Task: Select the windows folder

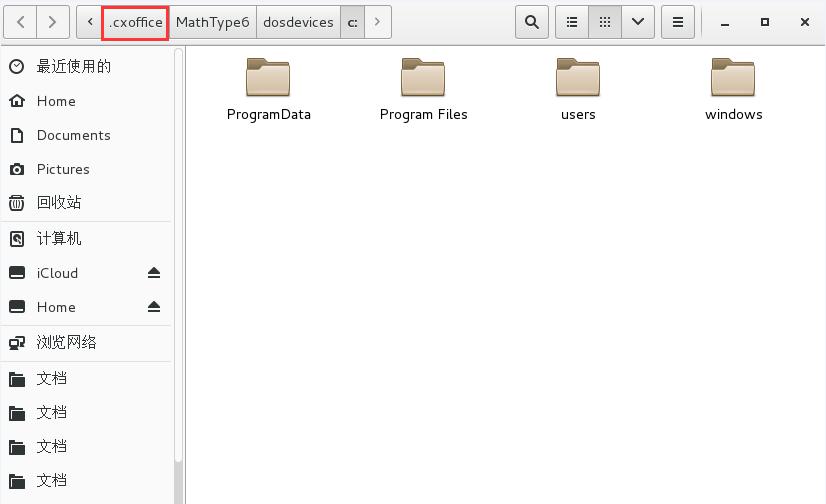Action: click(733, 89)
